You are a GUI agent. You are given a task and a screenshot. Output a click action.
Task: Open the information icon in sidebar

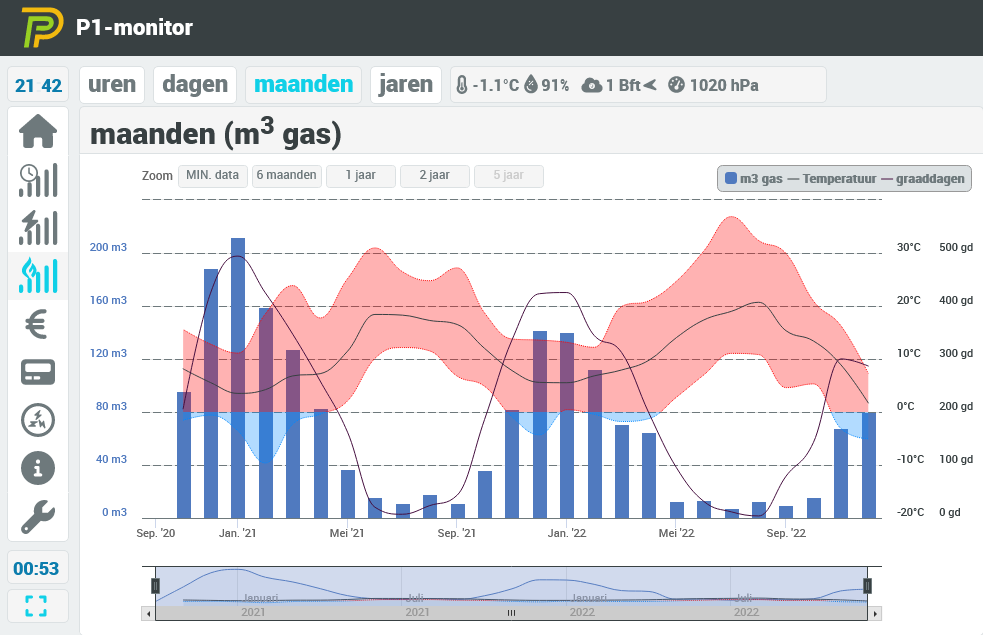[x=38, y=468]
